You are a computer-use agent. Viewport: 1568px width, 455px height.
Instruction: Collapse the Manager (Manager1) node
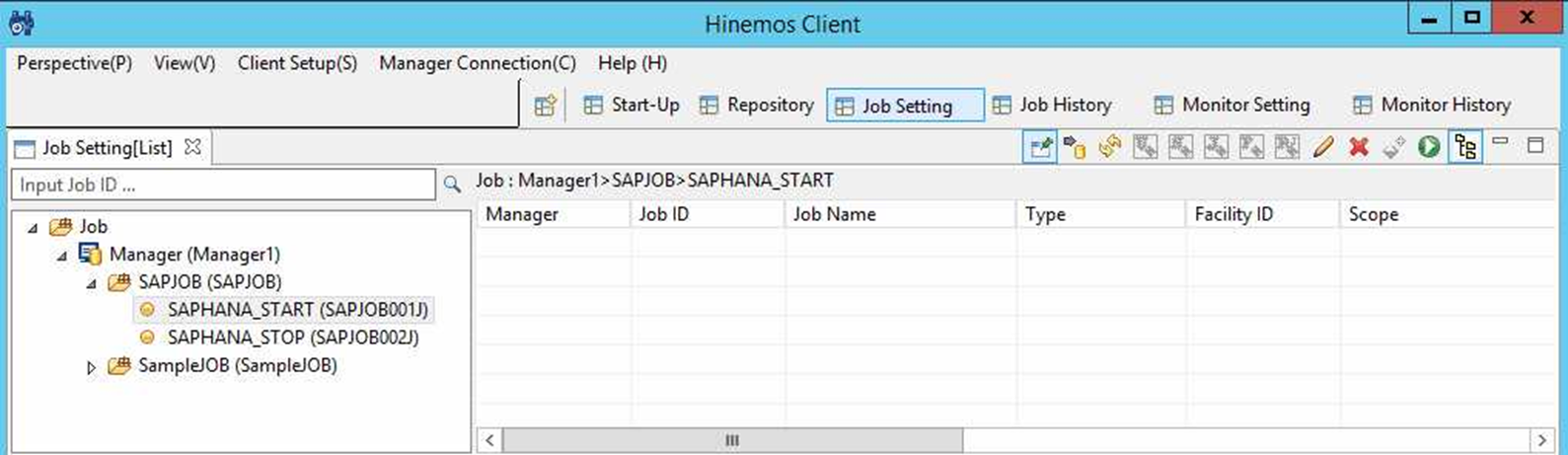[62, 256]
